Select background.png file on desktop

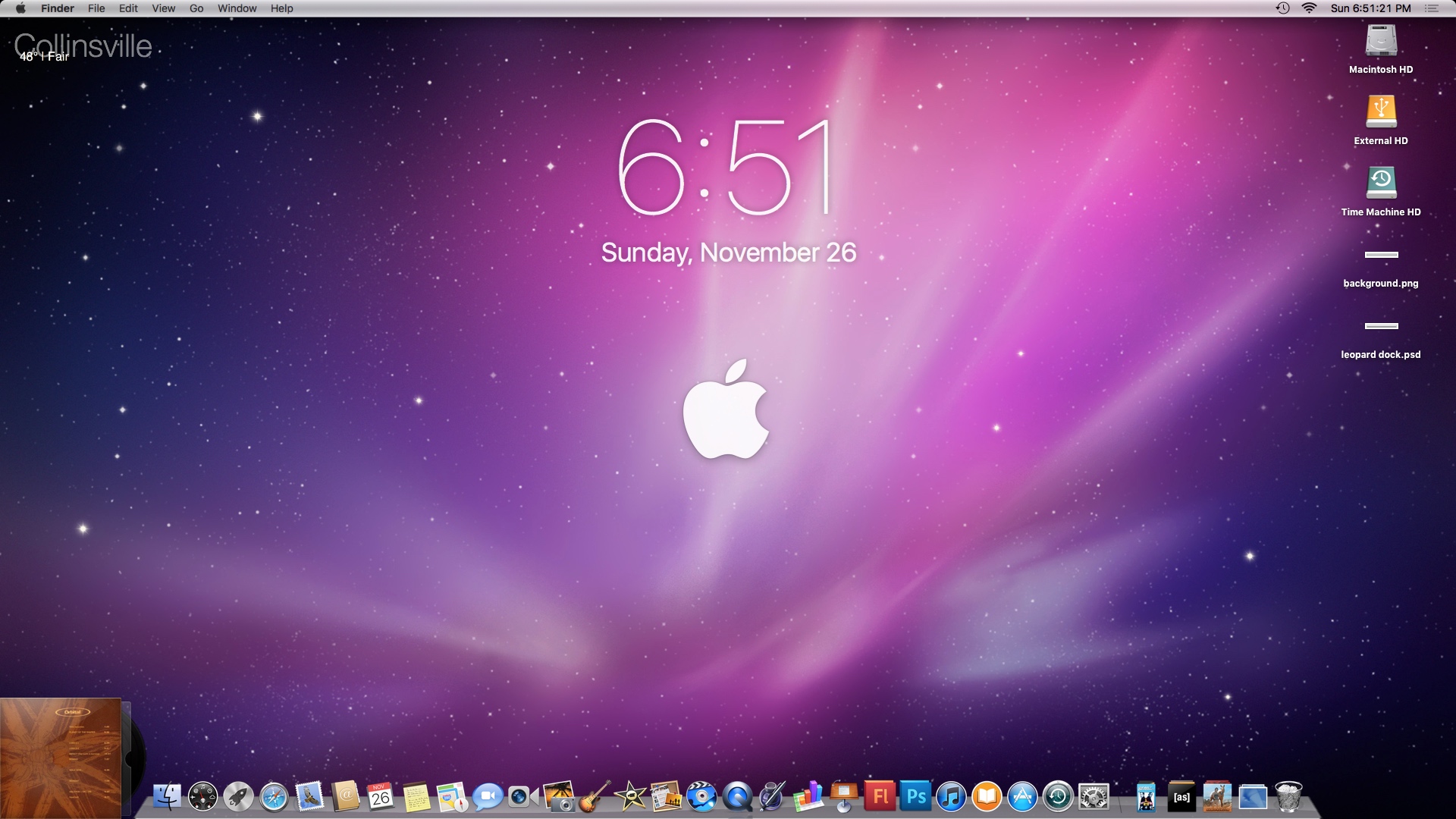coord(1381,269)
